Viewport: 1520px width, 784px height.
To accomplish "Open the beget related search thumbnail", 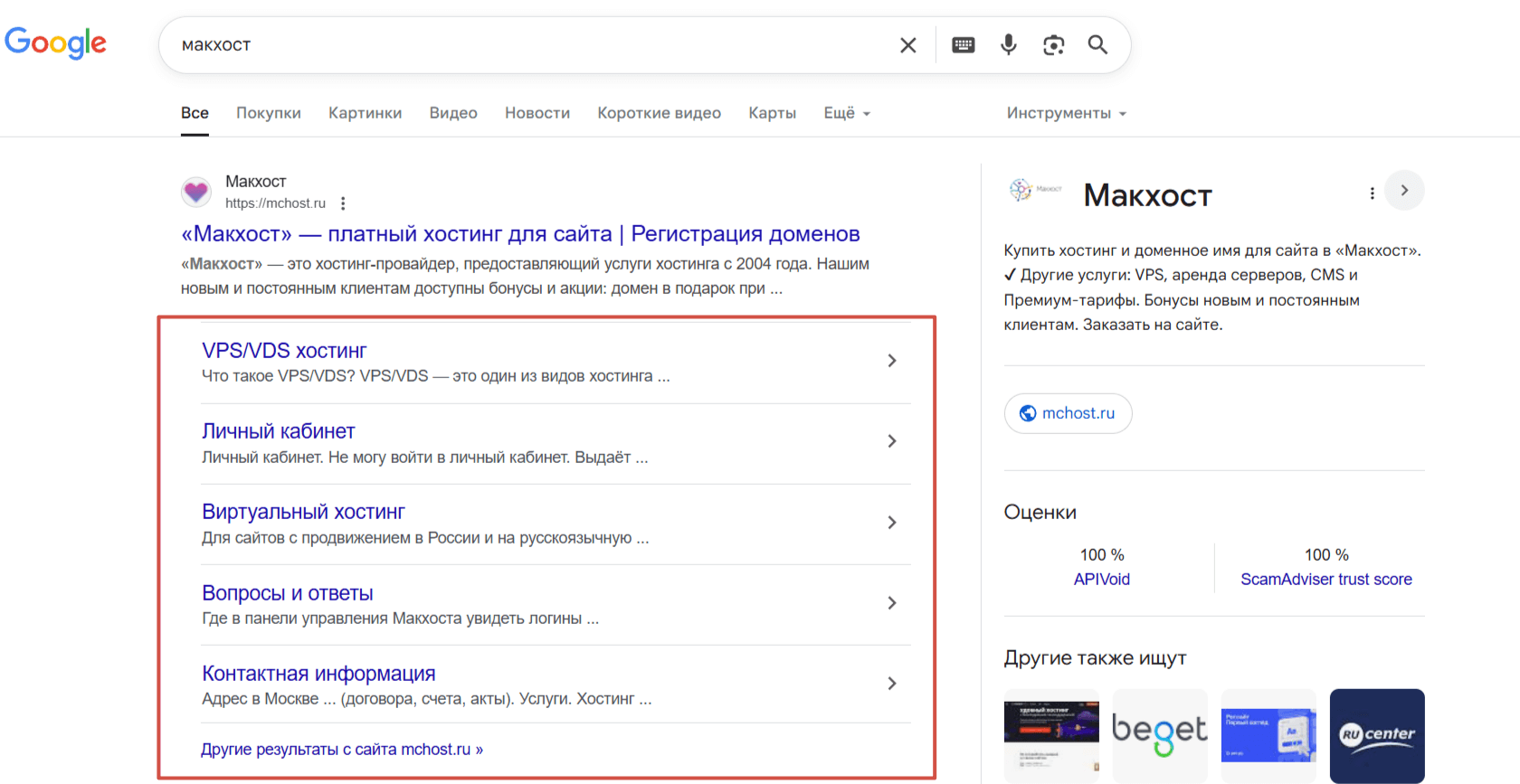I will pyautogui.click(x=1160, y=734).
